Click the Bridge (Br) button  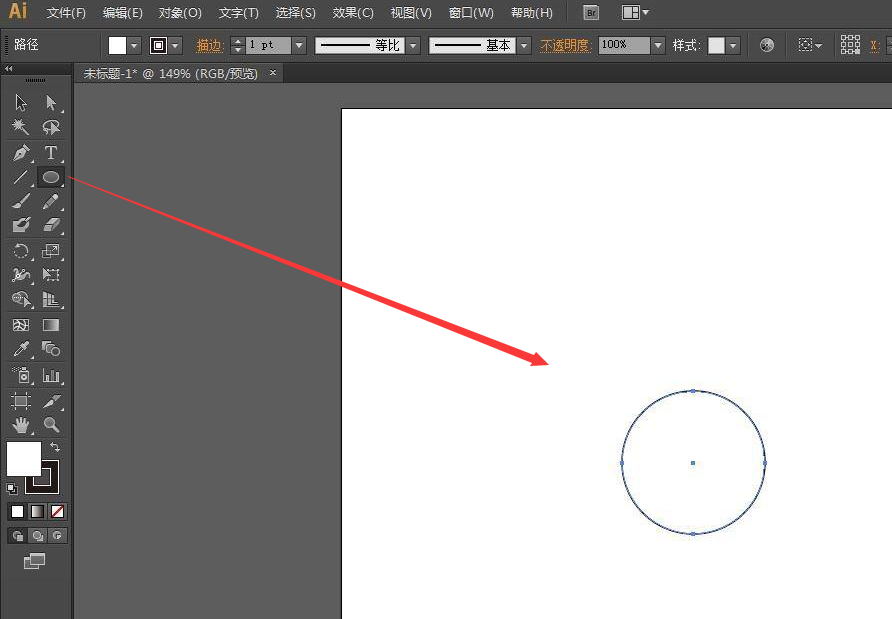click(x=591, y=13)
